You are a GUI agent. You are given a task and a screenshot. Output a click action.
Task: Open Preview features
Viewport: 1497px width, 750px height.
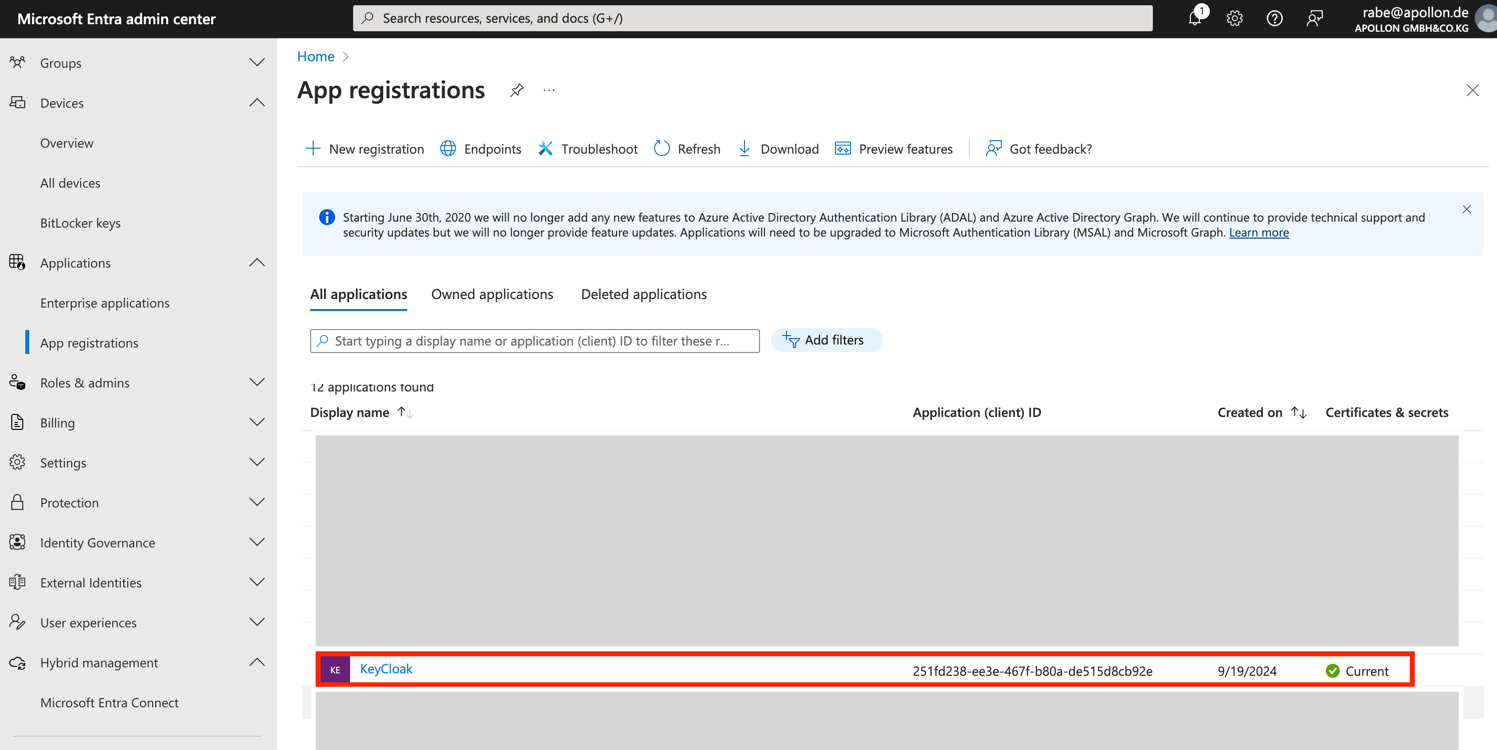pyautogui.click(x=894, y=149)
